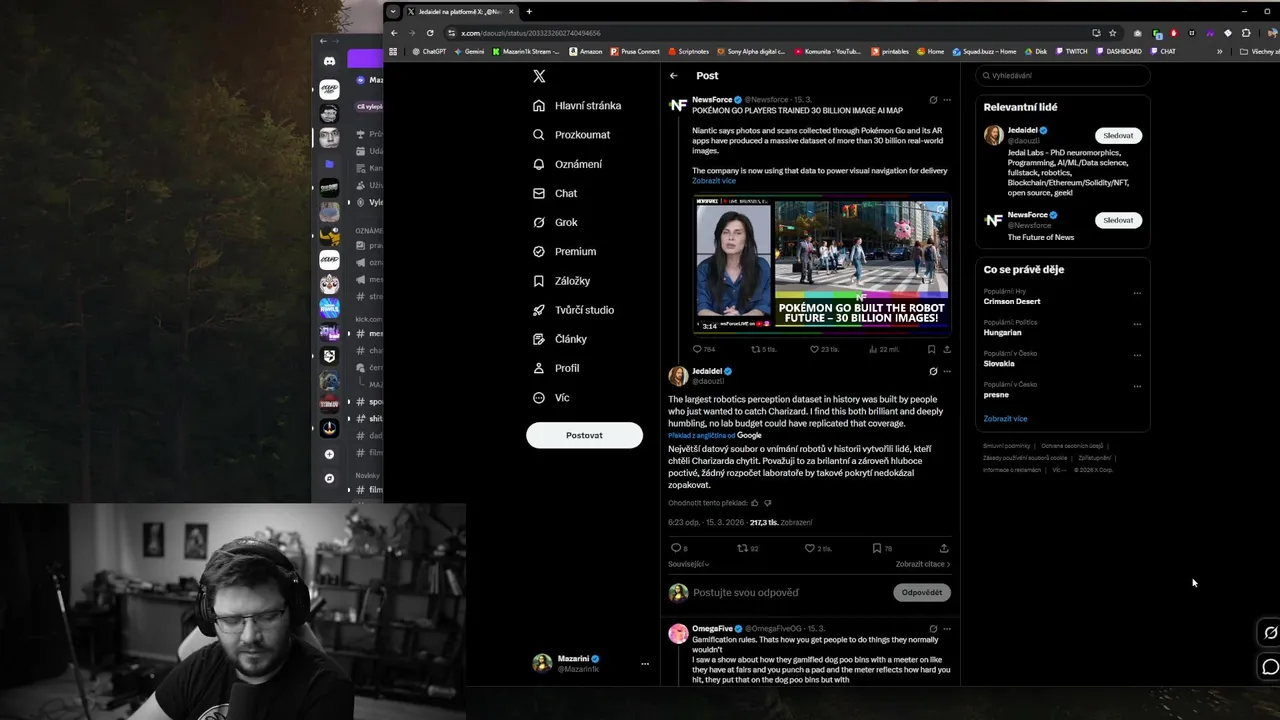Open Grok floating button at right edge
Viewport: 1280px width, 720px height.
coord(1271,632)
